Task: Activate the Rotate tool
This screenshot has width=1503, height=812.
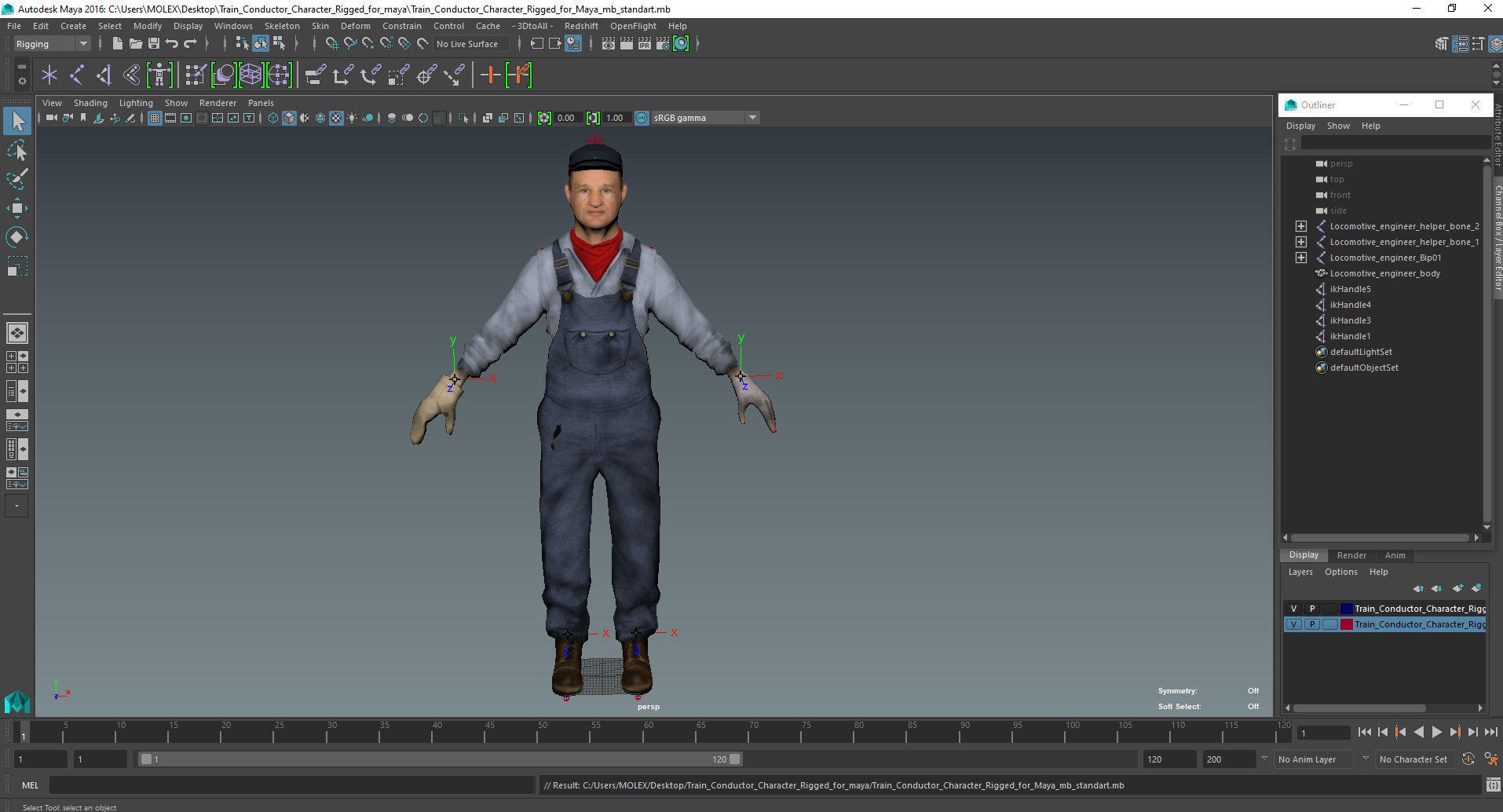Action: (17, 237)
